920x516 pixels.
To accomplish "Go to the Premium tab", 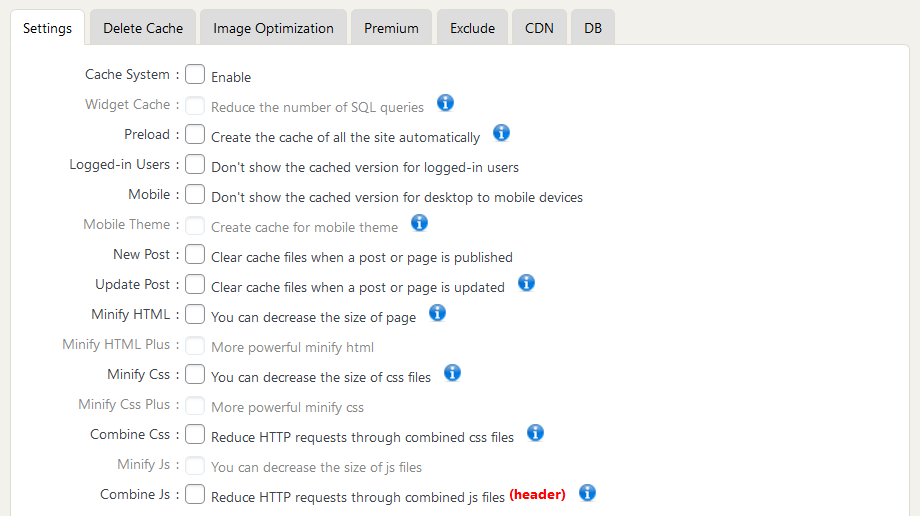I will click(391, 28).
